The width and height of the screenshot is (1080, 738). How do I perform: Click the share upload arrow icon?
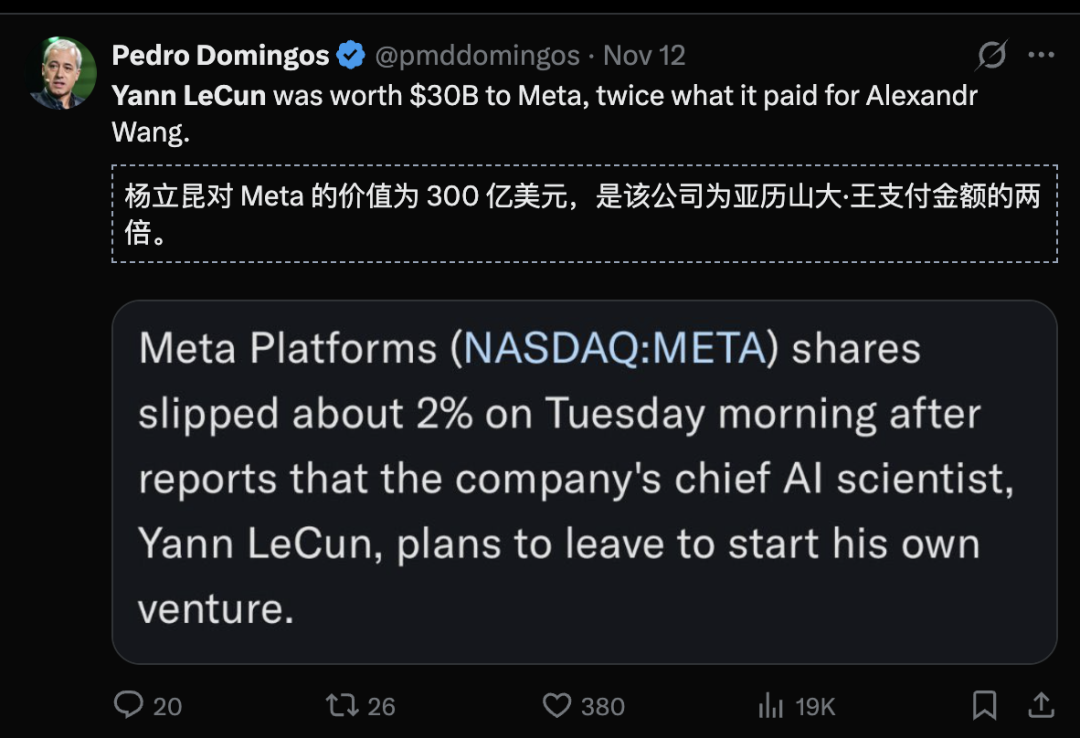pyautogui.click(x=1041, y=705)
